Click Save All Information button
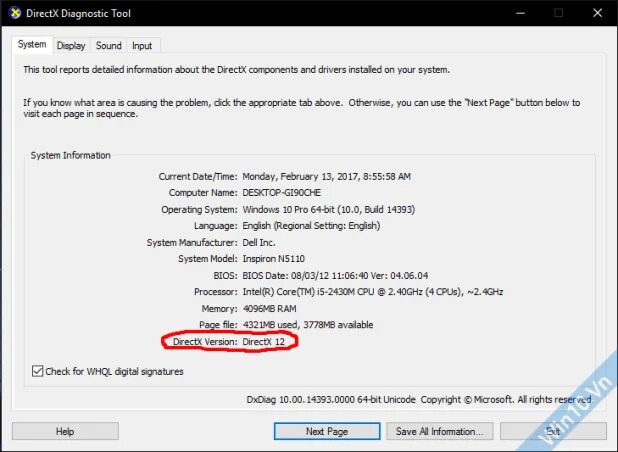Screen dimensions: 618x452 click(439, 431)
